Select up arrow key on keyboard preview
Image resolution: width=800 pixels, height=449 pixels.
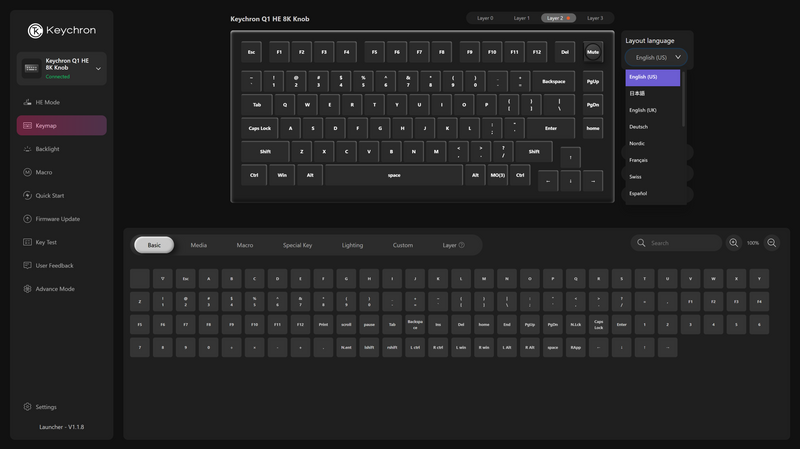point(570,158)
